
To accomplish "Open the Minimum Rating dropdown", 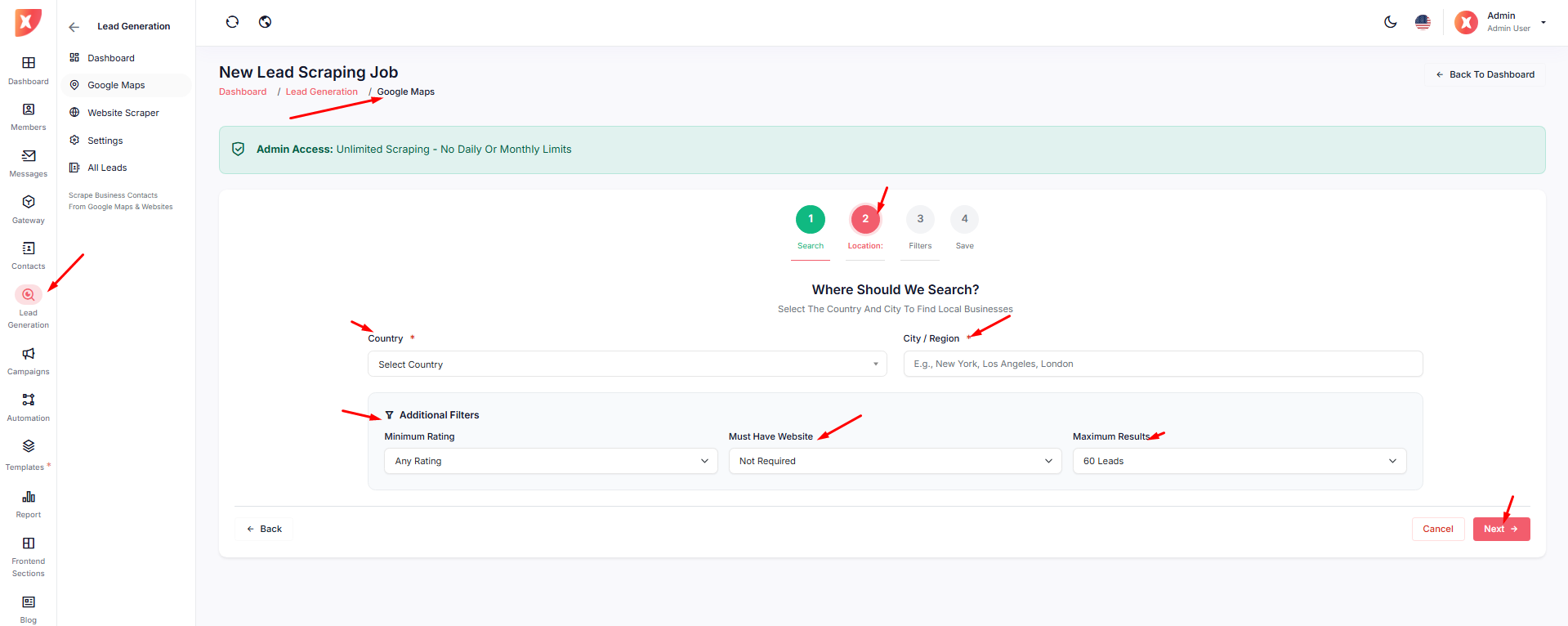I will pyautogui.click(x=551, y=461).
